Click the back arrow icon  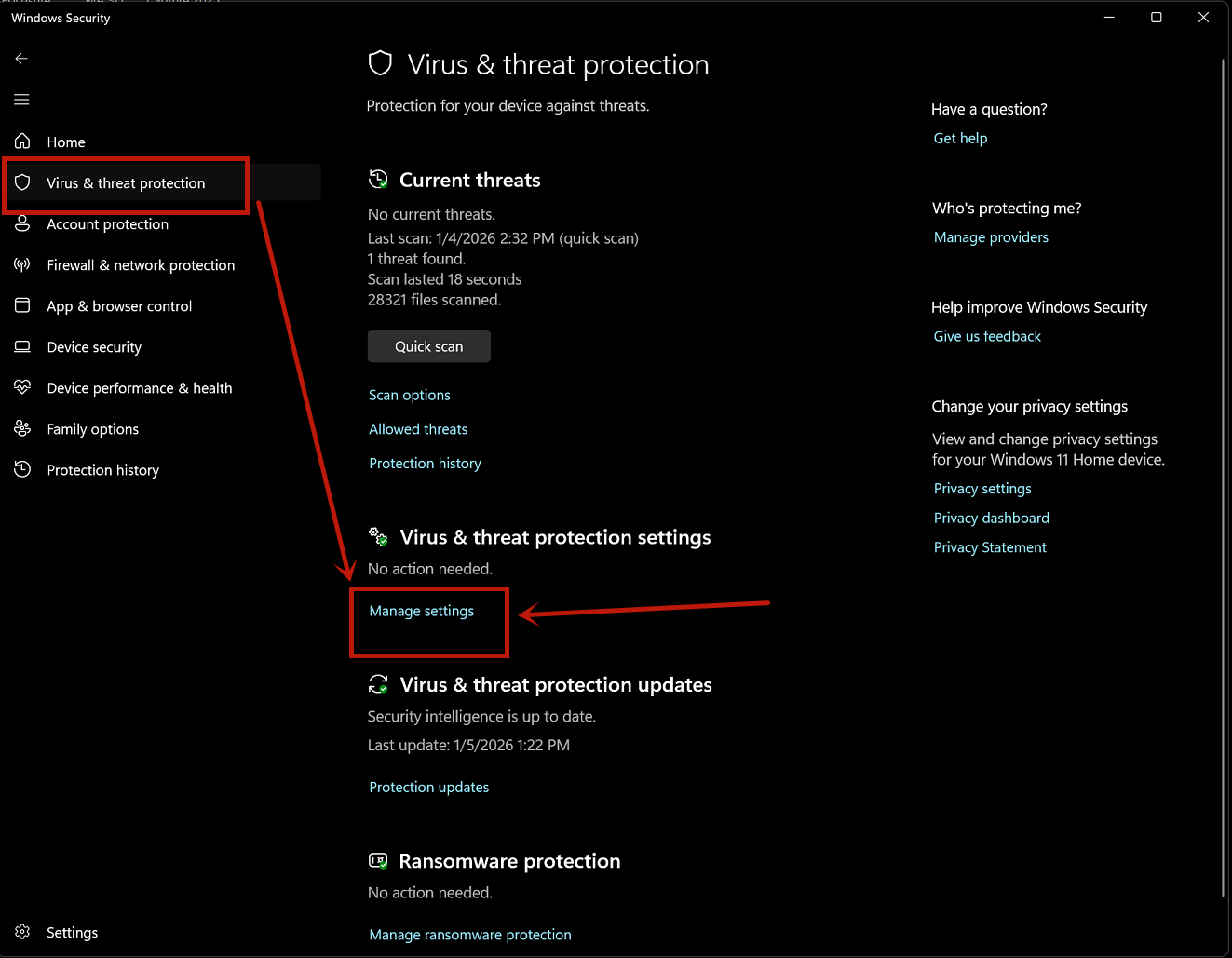coord(21,59)
